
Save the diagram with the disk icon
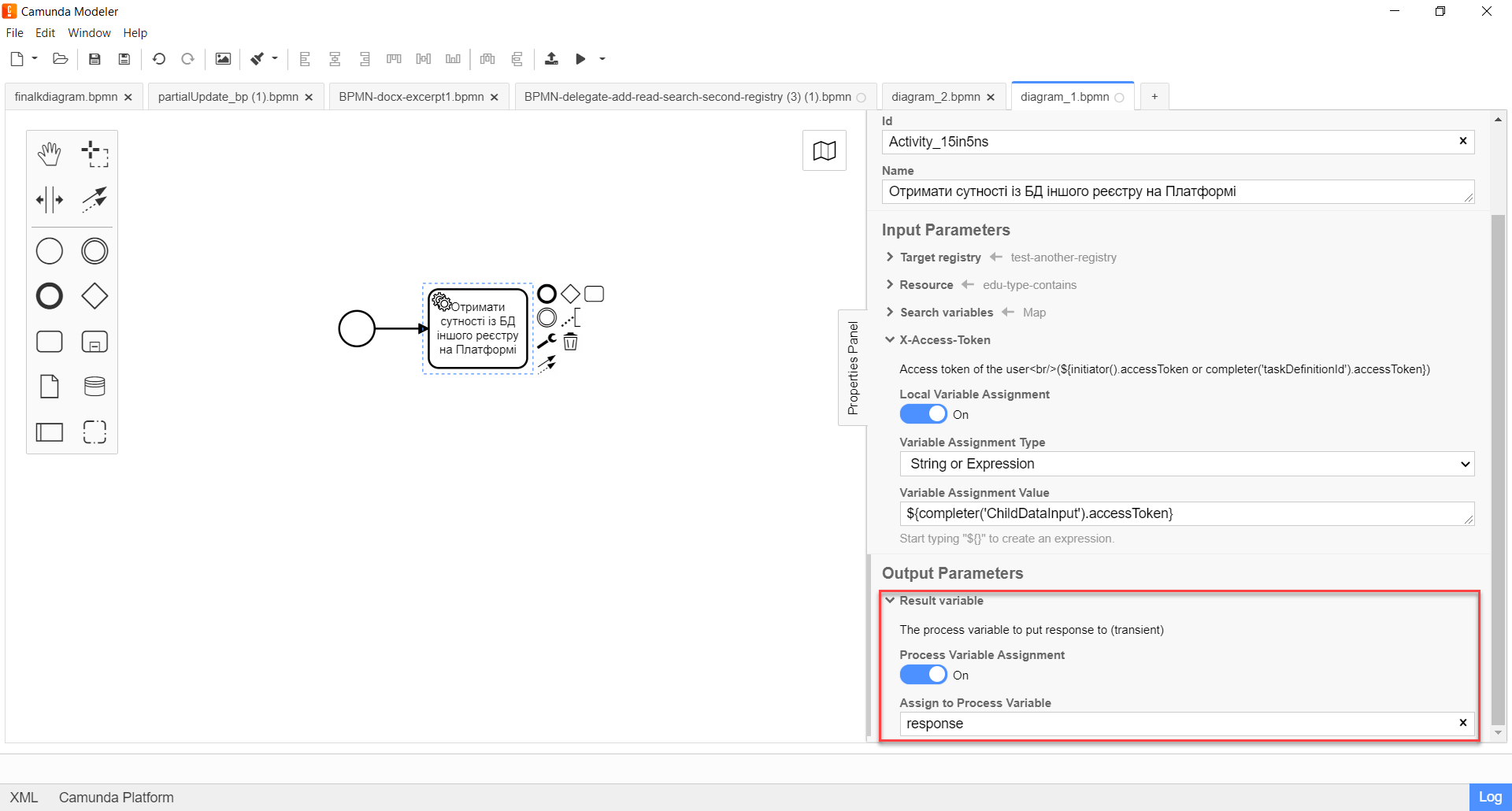point(94,59)
